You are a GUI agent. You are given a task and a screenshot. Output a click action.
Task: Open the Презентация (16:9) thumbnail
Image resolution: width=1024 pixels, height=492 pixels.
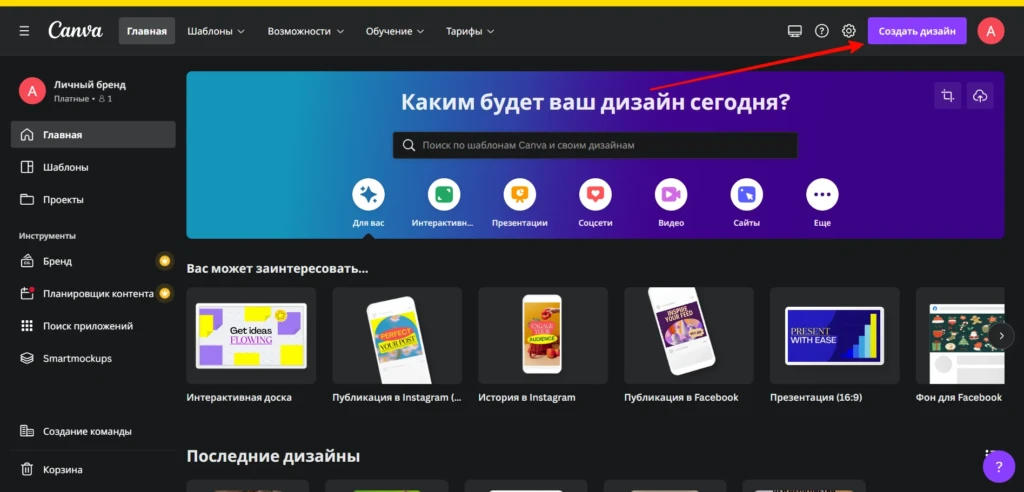click(x=835, y=335)
